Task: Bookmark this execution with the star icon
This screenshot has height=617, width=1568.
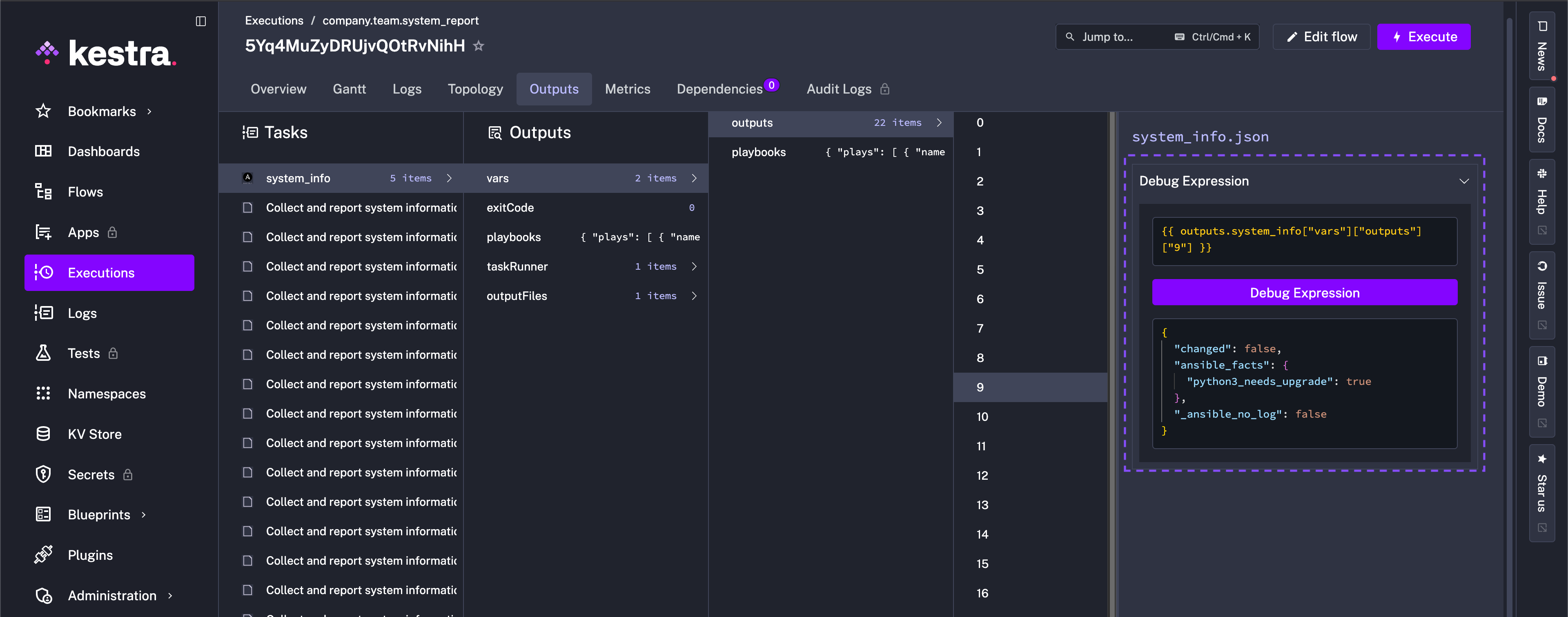Action: coord(479,46)
